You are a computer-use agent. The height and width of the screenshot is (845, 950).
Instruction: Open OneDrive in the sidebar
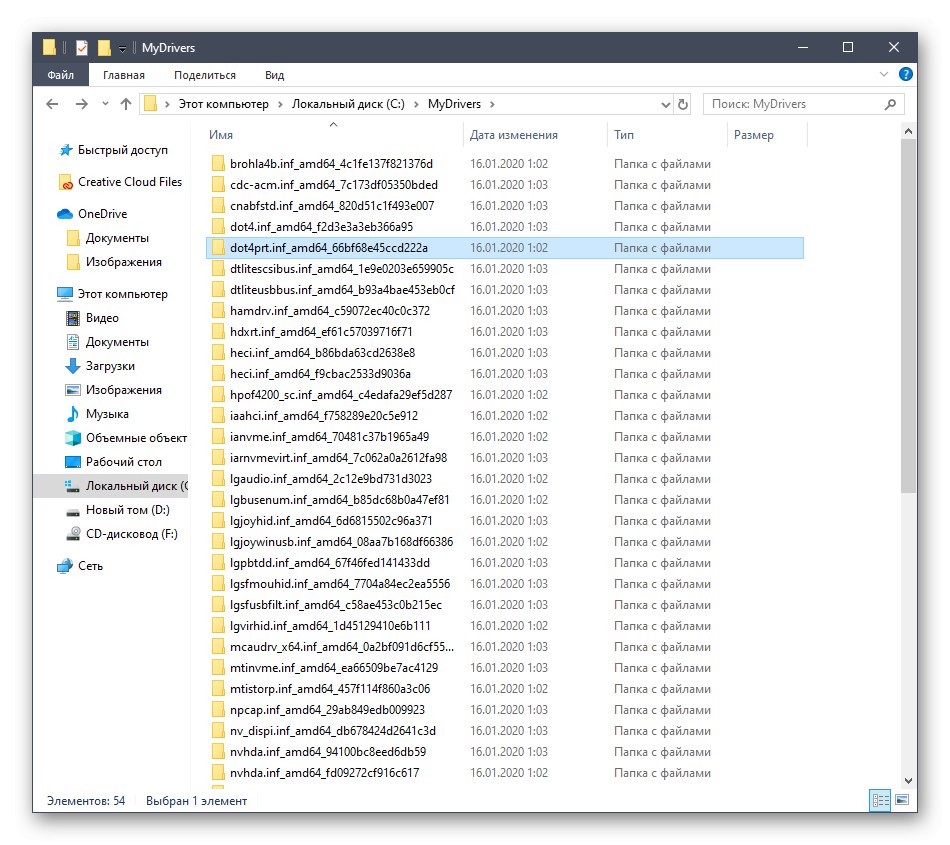click(x=101, y=213)
